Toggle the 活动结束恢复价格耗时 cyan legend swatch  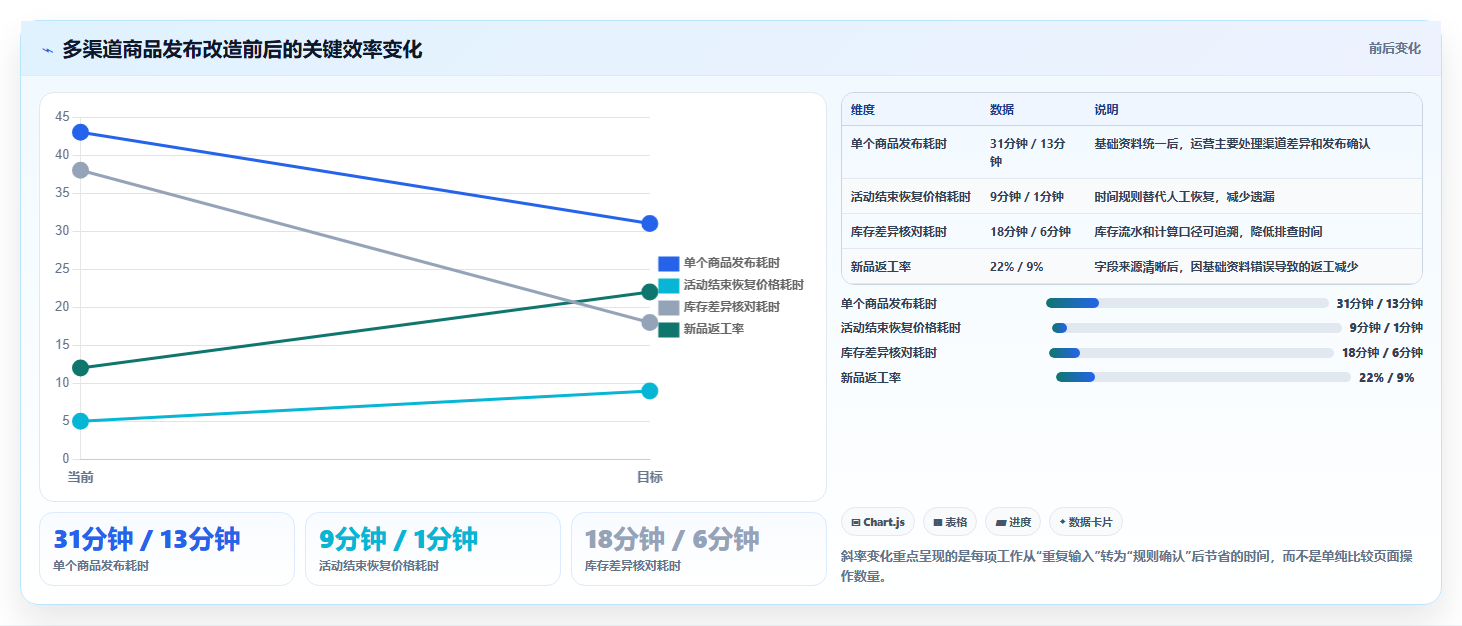click(x=669, y=285)
